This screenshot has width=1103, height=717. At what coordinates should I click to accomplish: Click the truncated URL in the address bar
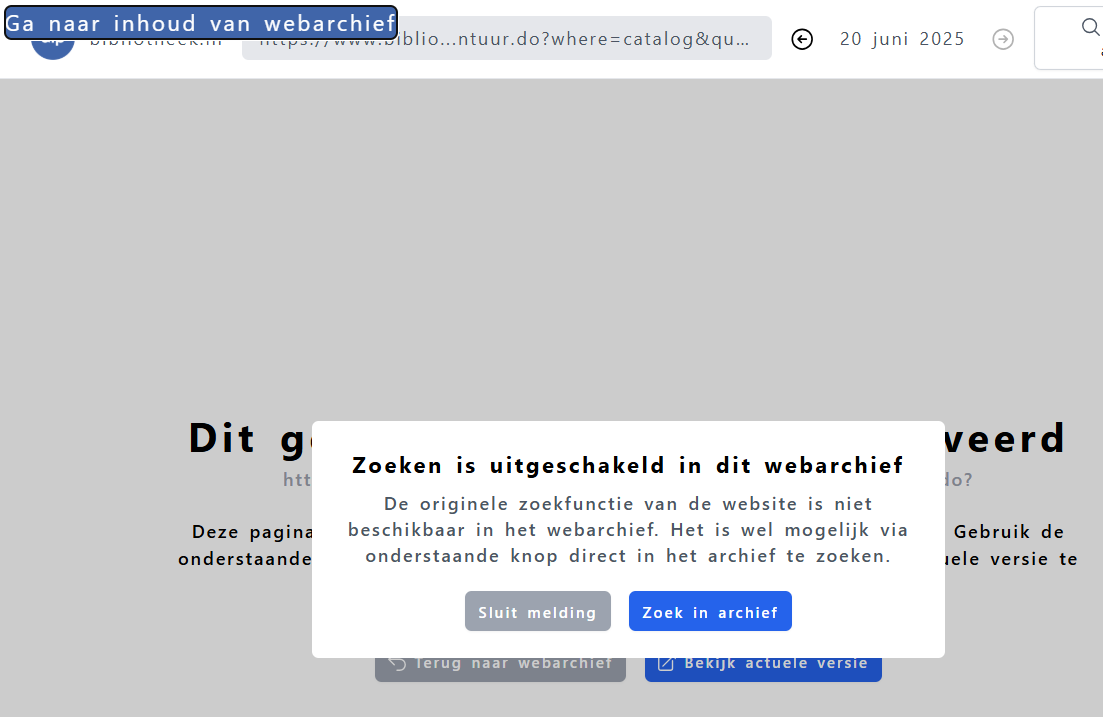[x=506, y=38]
